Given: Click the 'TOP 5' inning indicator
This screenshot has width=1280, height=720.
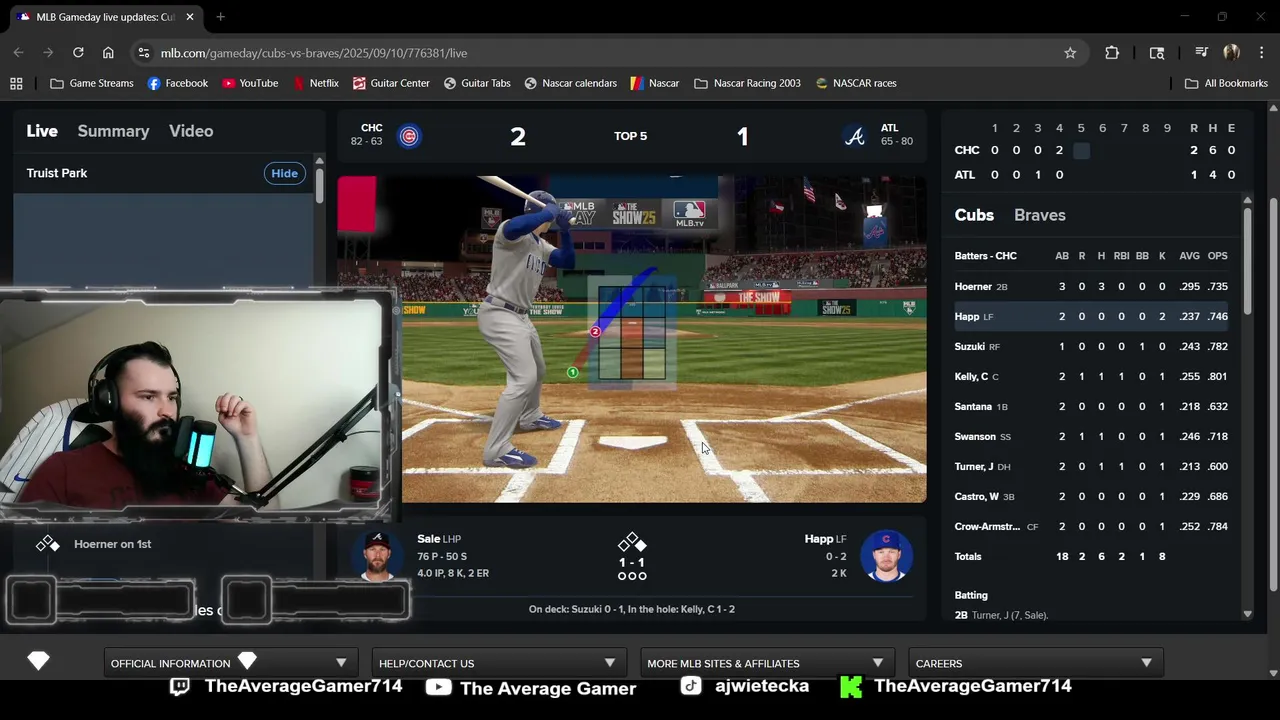Looking at the screenshot, I should point(630,136).
